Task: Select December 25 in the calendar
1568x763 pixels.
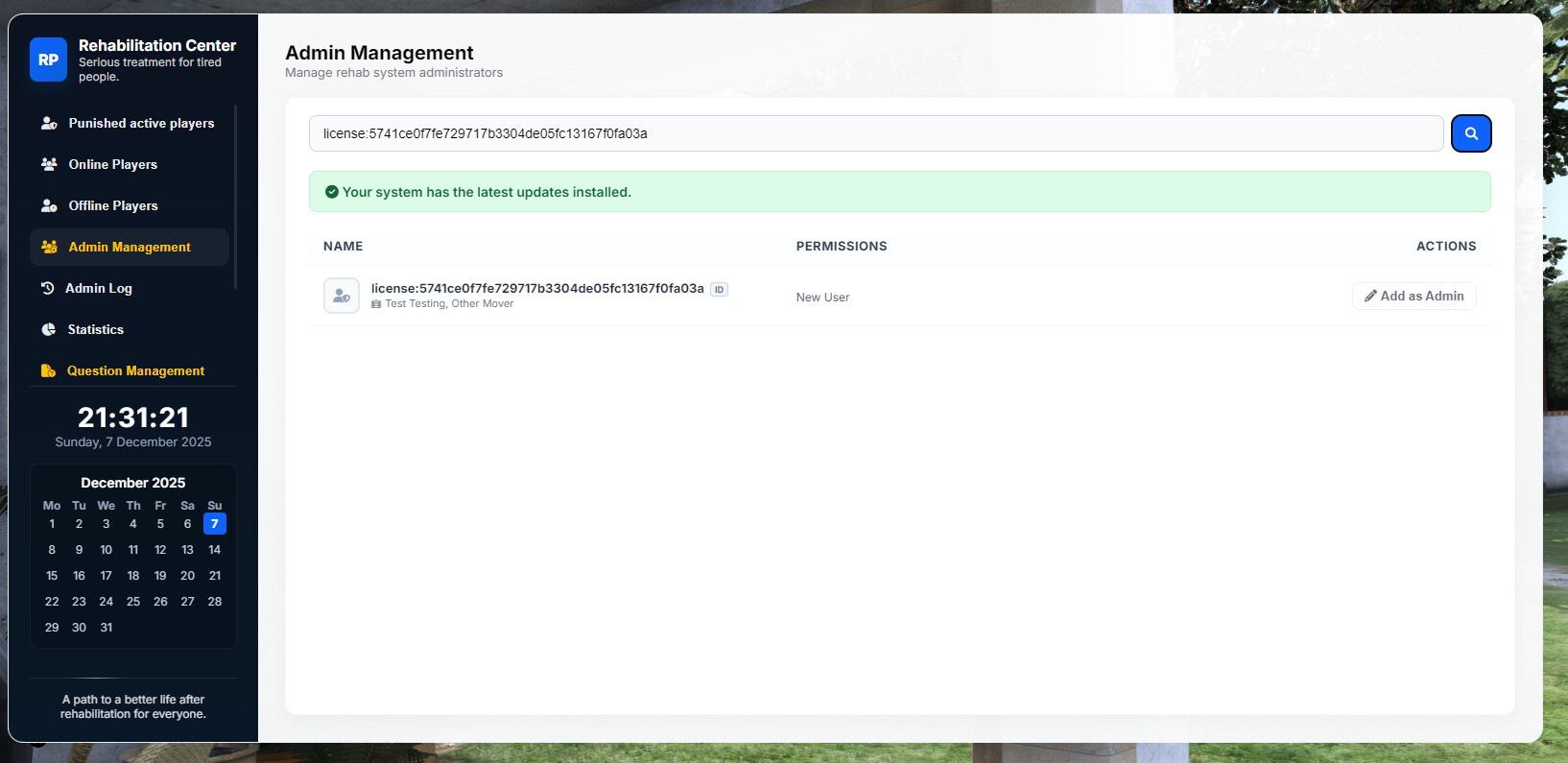Action: click(133, 602)
